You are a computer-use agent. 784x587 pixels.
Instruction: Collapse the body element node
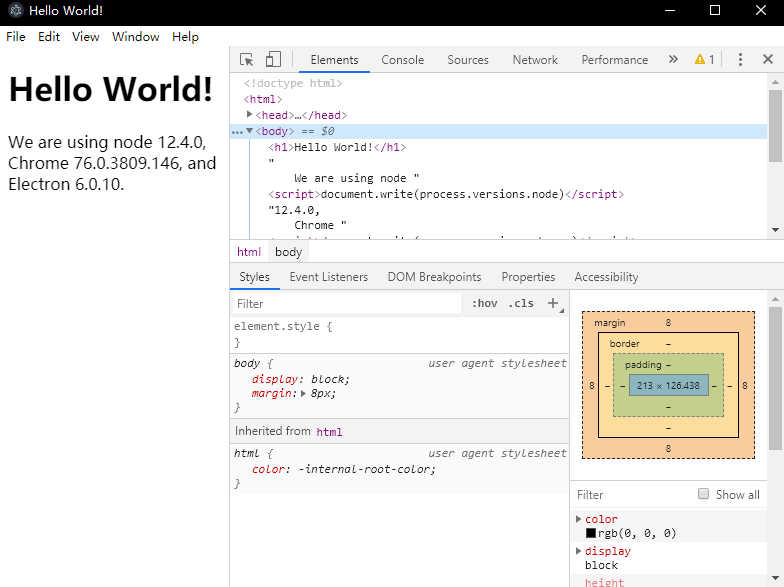pos(250,131)
